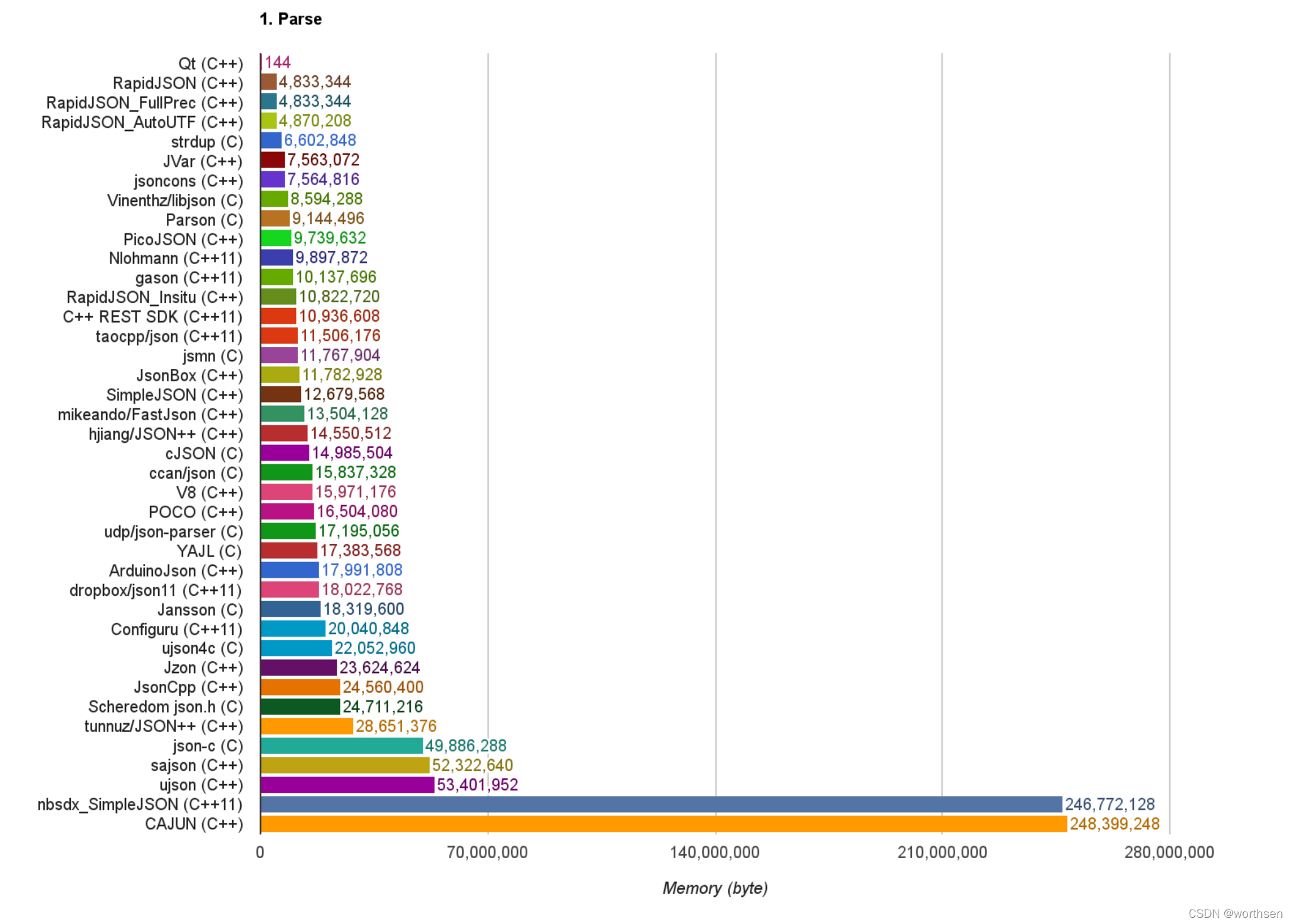This screenshot has width=1292, height=924.
Task: Click the 280,000,000 axis tick label
Action: [1169, 852]
